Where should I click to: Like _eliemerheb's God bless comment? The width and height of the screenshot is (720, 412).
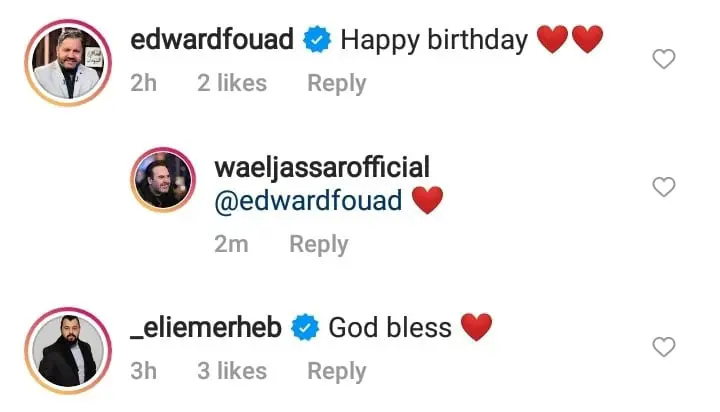664,347
